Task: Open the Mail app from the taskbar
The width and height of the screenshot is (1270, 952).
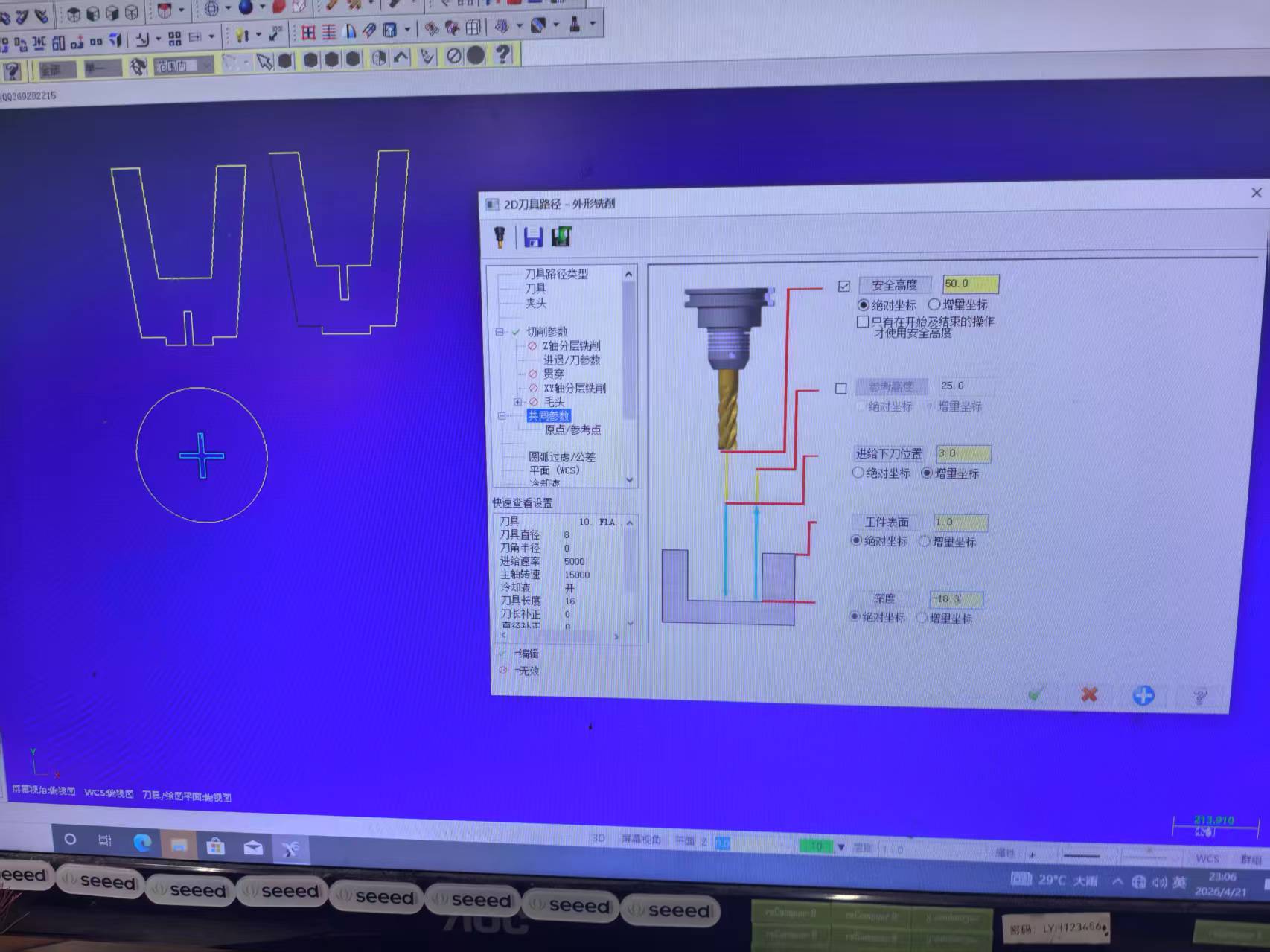Action: tap(253, 847)
